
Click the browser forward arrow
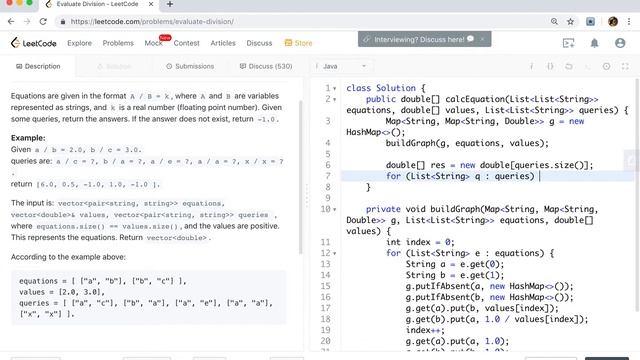(27, 22)
